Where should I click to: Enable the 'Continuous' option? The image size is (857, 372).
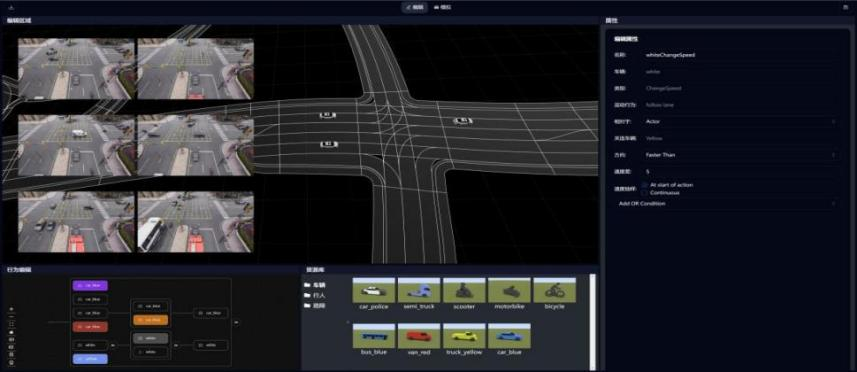[645, 192]
